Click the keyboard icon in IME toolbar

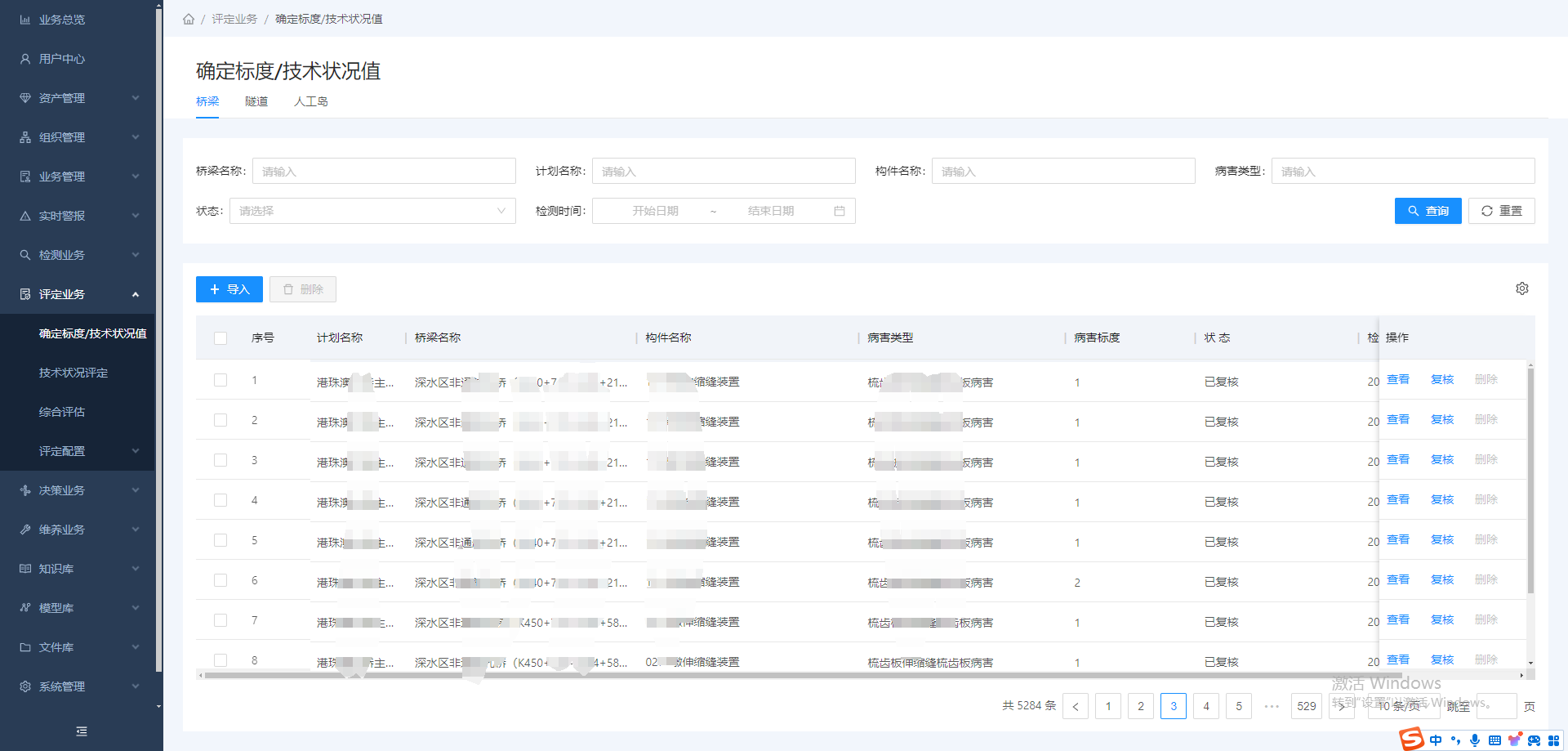coord(1494,740)
